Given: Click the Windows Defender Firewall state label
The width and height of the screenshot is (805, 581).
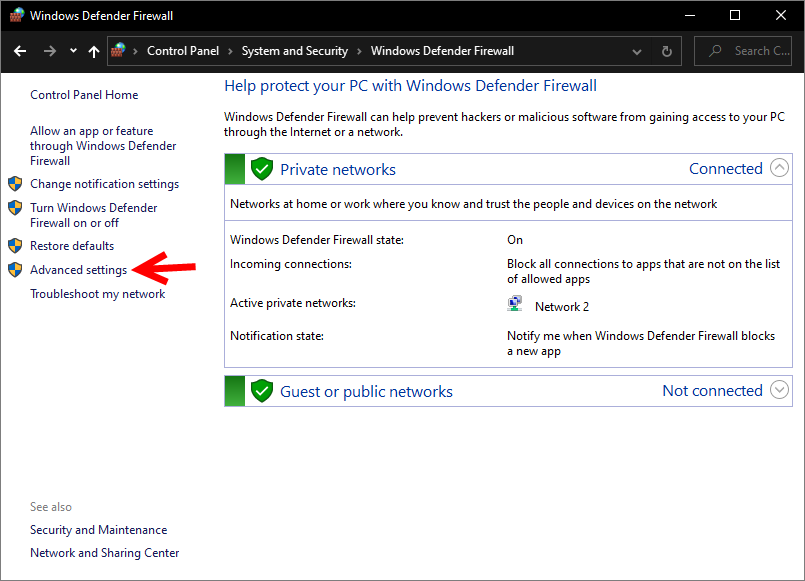Looking at the screenshot, I should point(317,240).
